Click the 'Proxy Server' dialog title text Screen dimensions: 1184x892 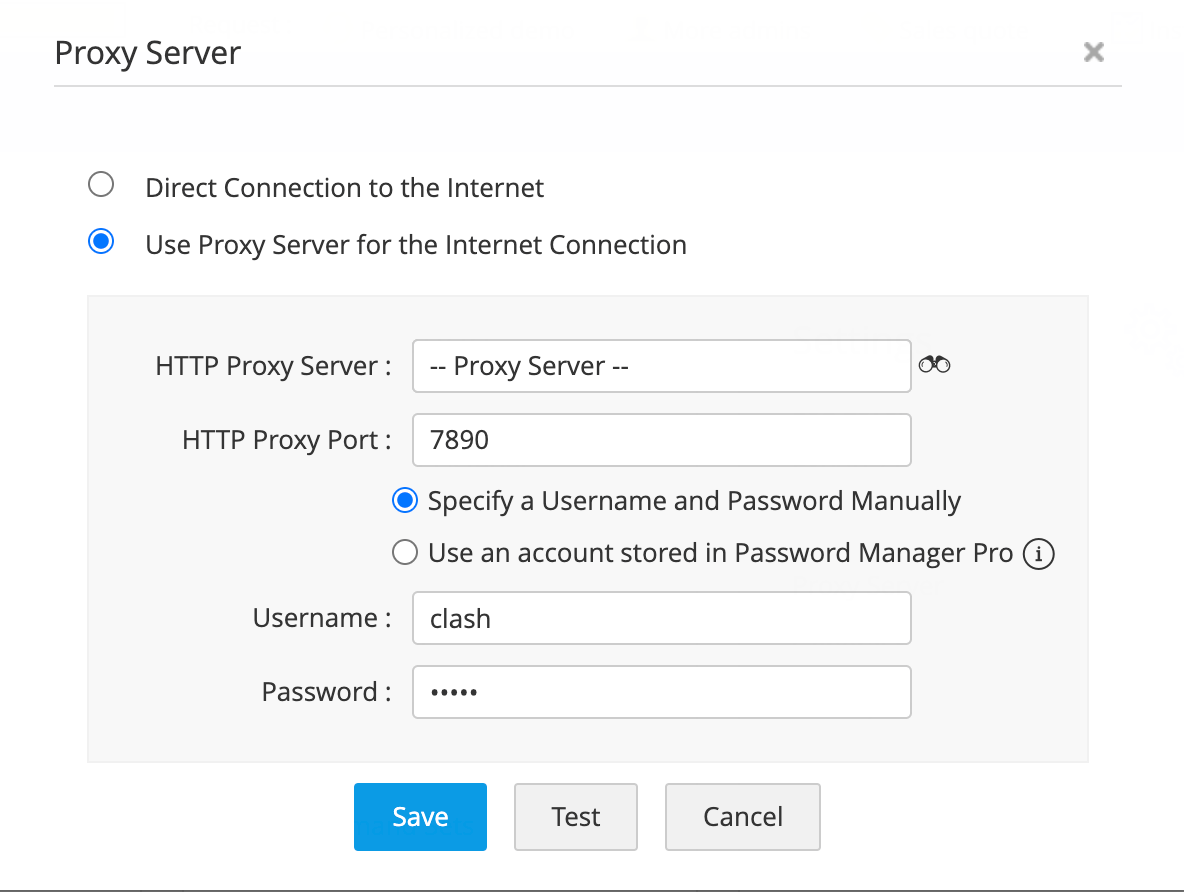coord(148,52)
